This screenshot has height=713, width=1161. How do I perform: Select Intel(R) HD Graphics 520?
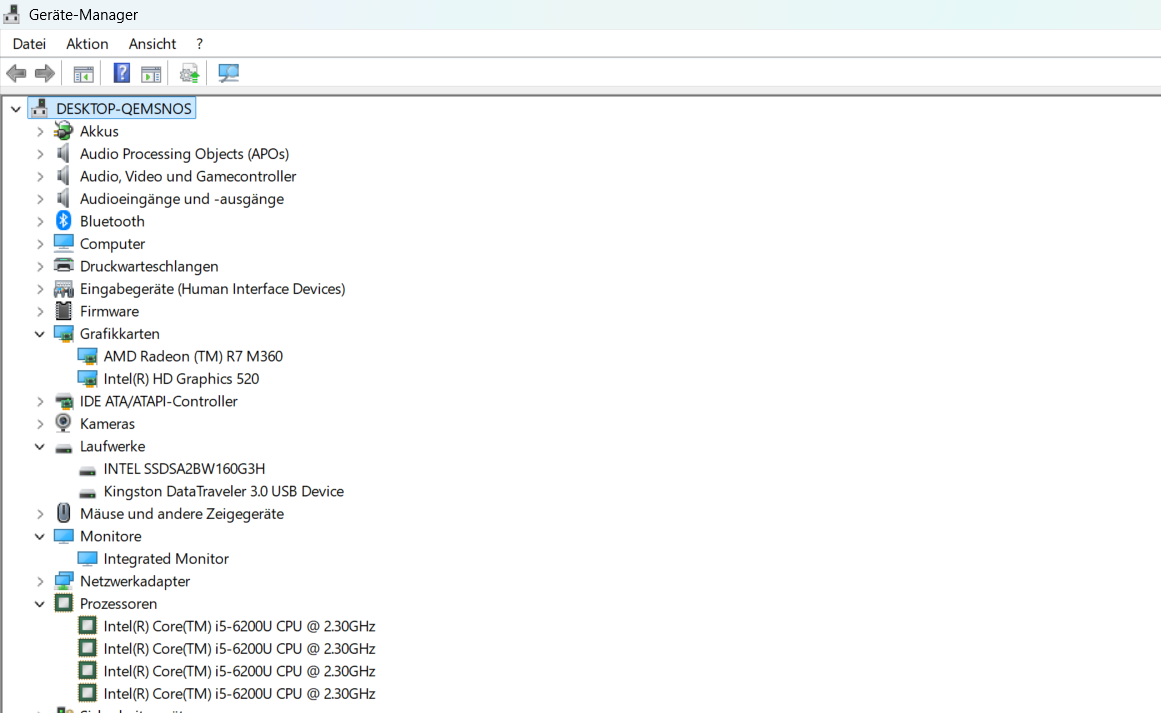(181, 378)
